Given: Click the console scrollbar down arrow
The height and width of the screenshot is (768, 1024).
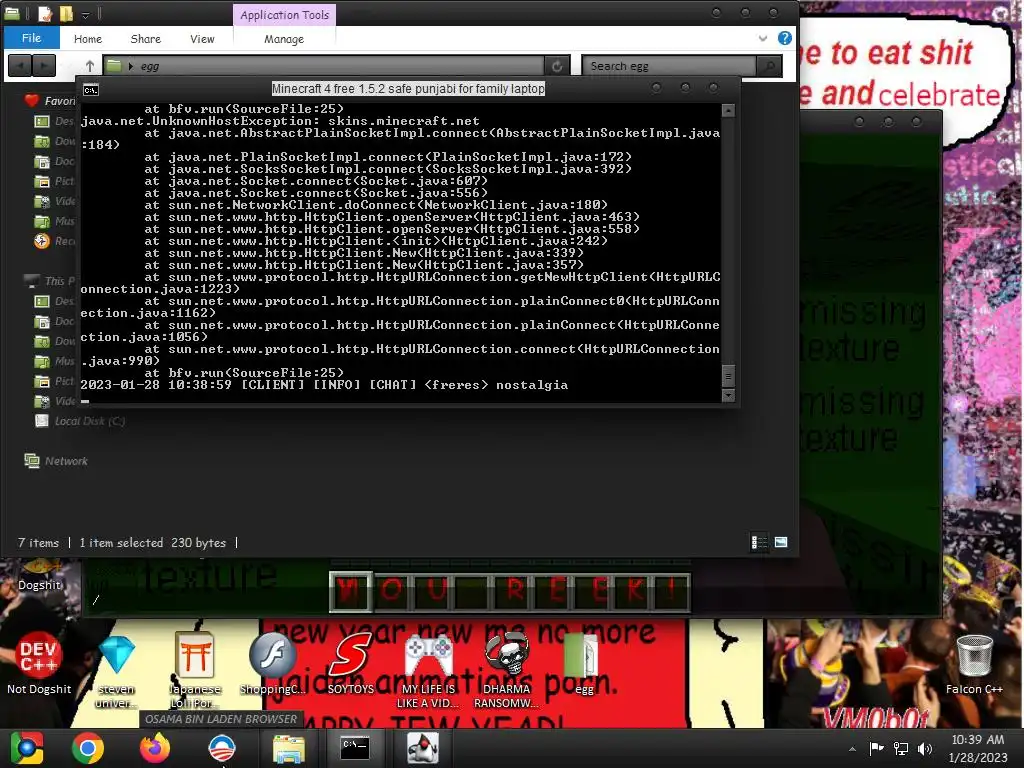Looking at the screenshot, I should 728,395.
